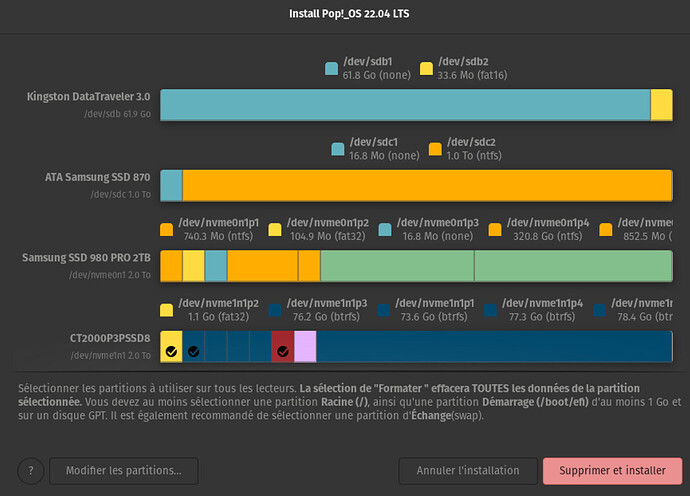Select the large teal partition on Kingston DataTraveler

click(x=405, y=105)
